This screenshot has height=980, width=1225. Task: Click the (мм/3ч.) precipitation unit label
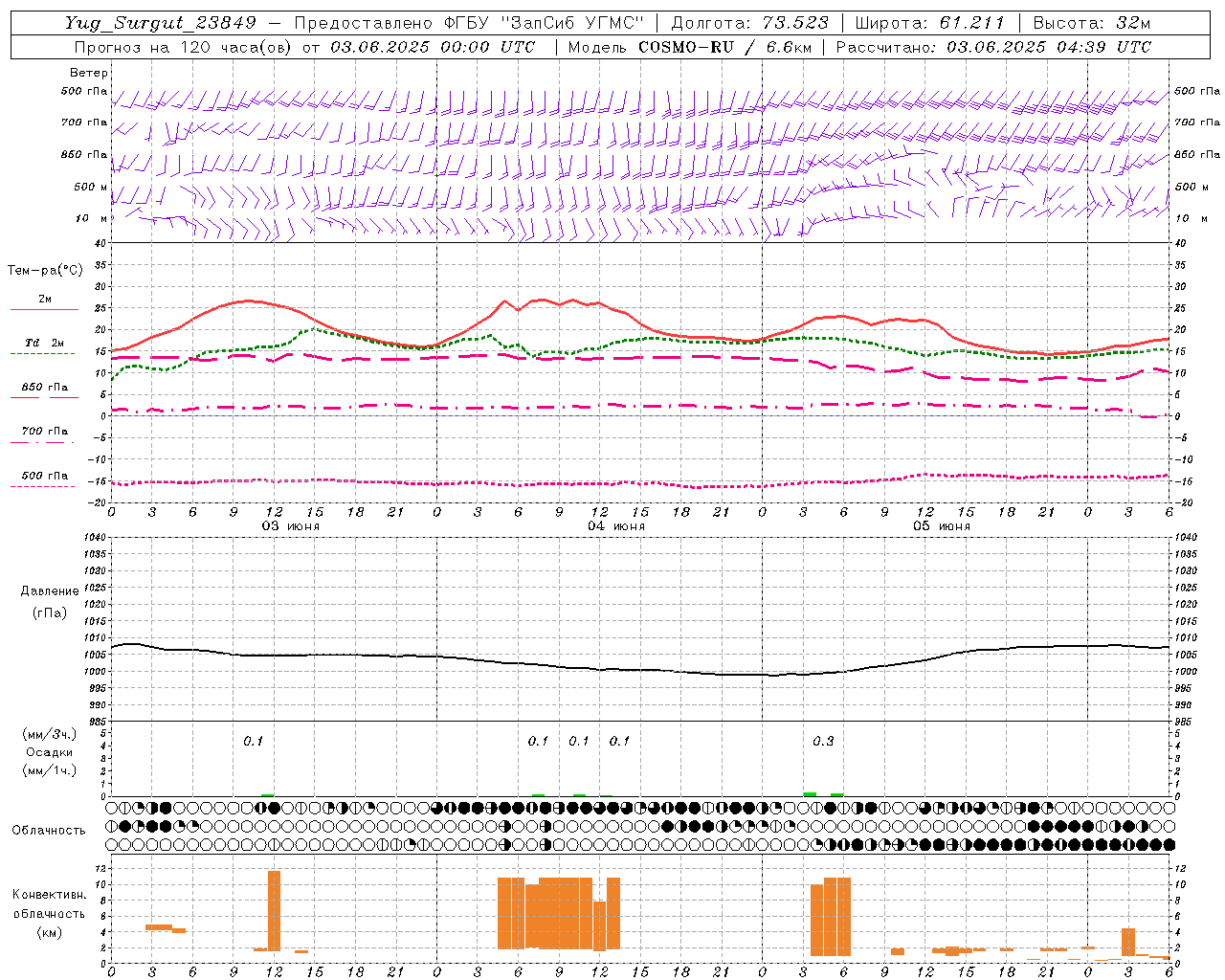tap(50, 734)
